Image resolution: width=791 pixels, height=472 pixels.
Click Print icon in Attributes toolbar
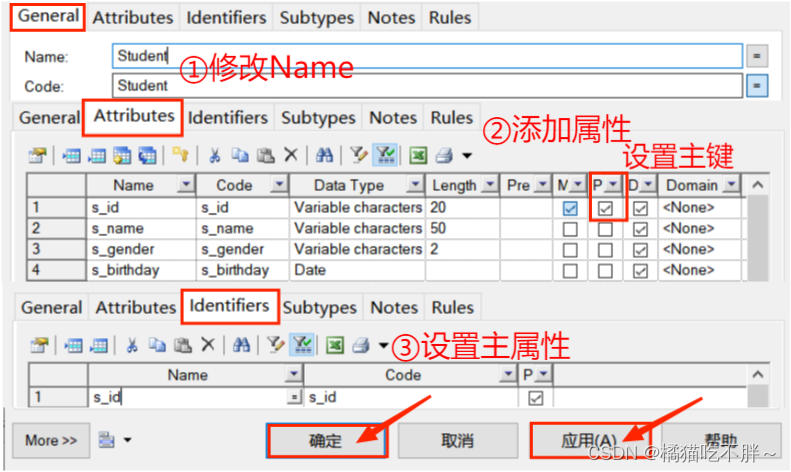pos(443,155)
